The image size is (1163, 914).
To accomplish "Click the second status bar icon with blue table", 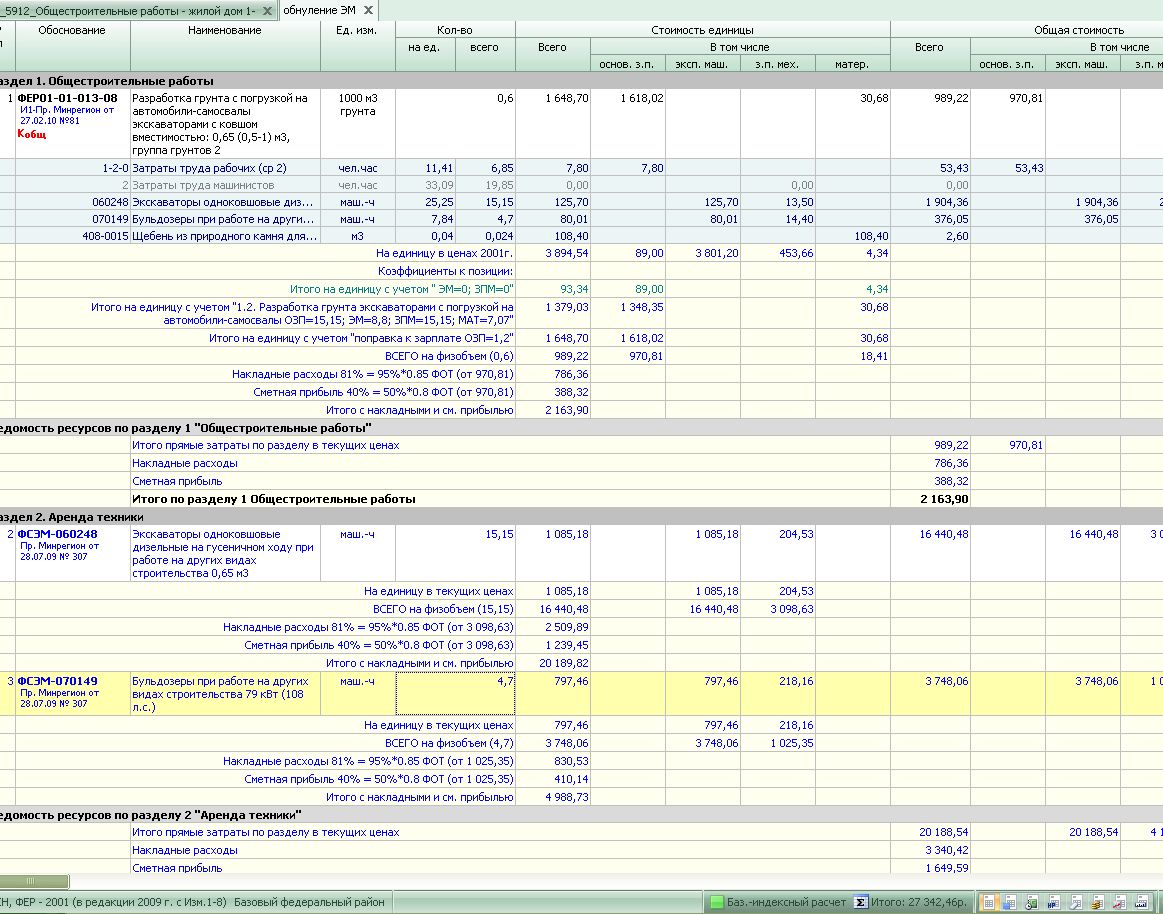I will (x=1010, y=903).
